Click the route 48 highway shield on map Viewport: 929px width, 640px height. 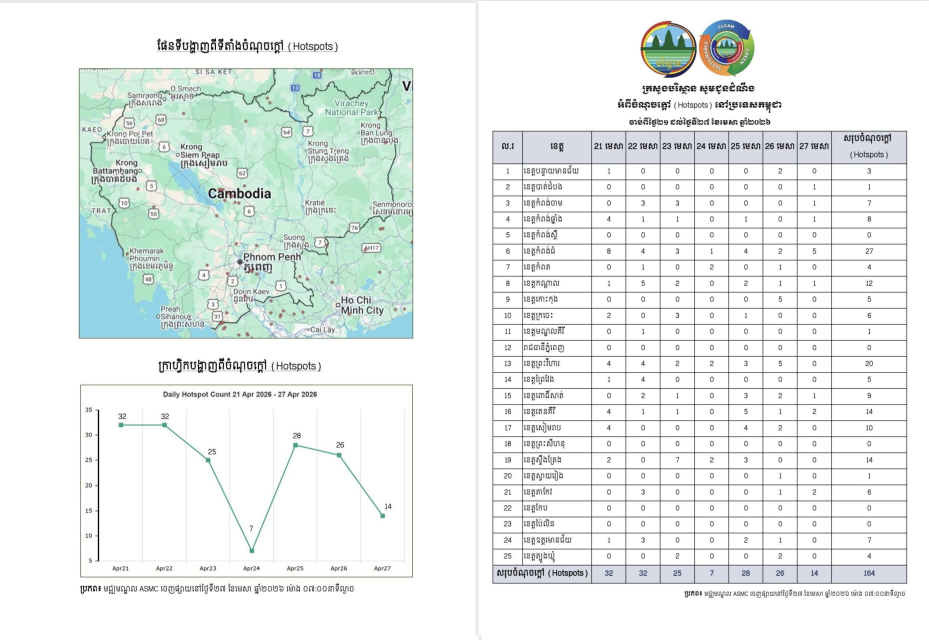[148, 279]
